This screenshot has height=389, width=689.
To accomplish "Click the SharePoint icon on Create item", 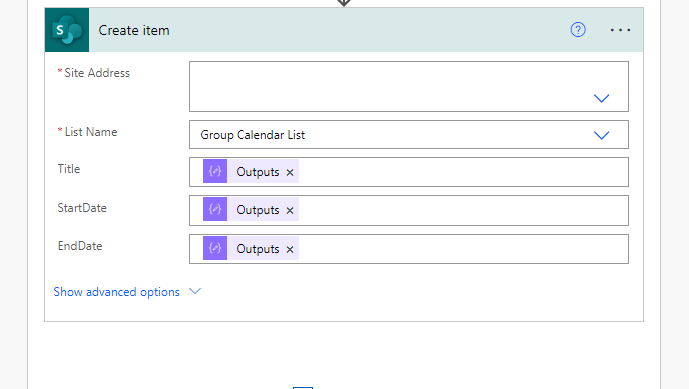I will pos(67,30).
